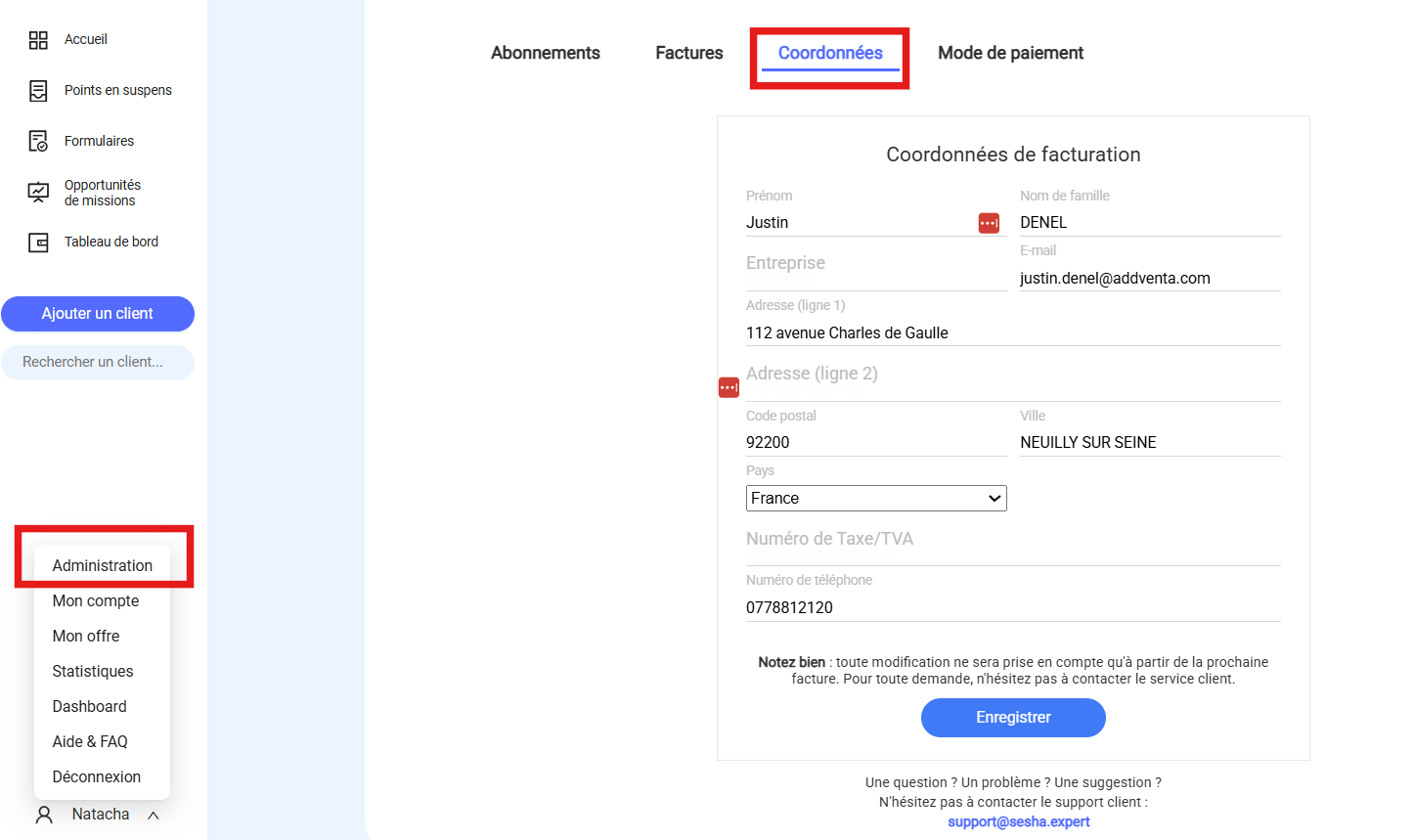This screenshot has width=1414, height=840.
Task: Collapse the Natacha user menu chevron
Action: coord(154,816)
